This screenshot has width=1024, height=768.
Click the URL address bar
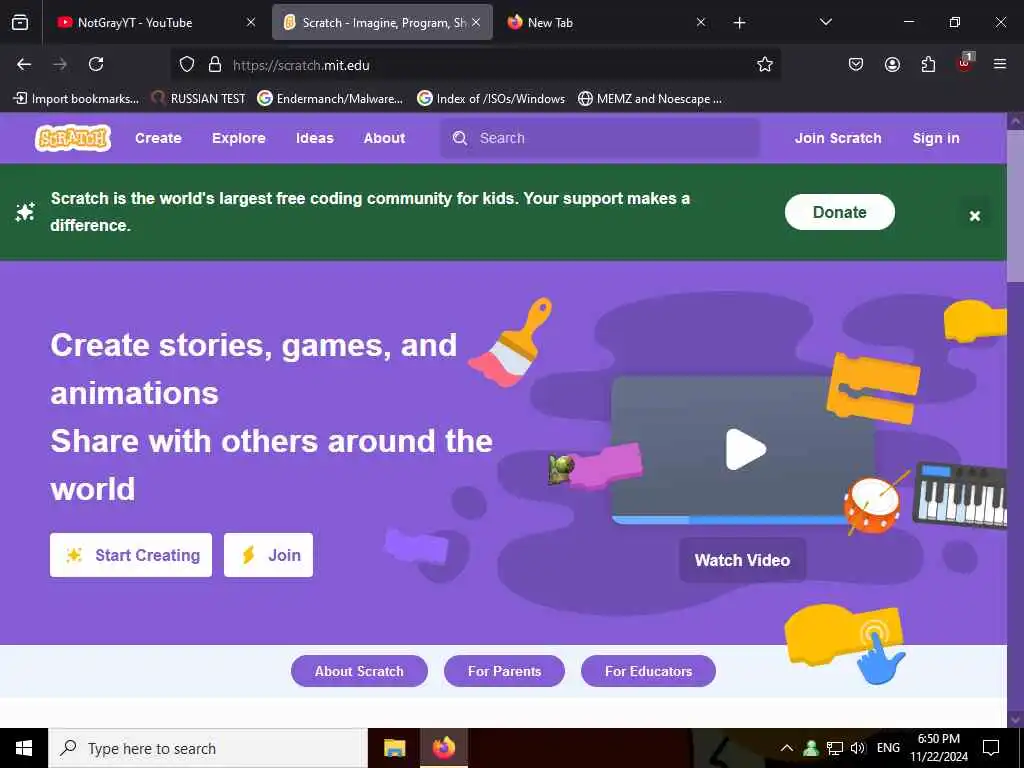477,65
